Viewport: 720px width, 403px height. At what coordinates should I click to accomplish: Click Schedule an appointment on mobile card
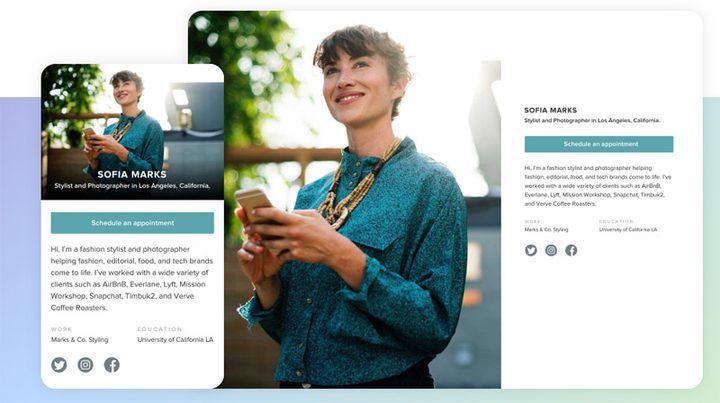point(132,223)
